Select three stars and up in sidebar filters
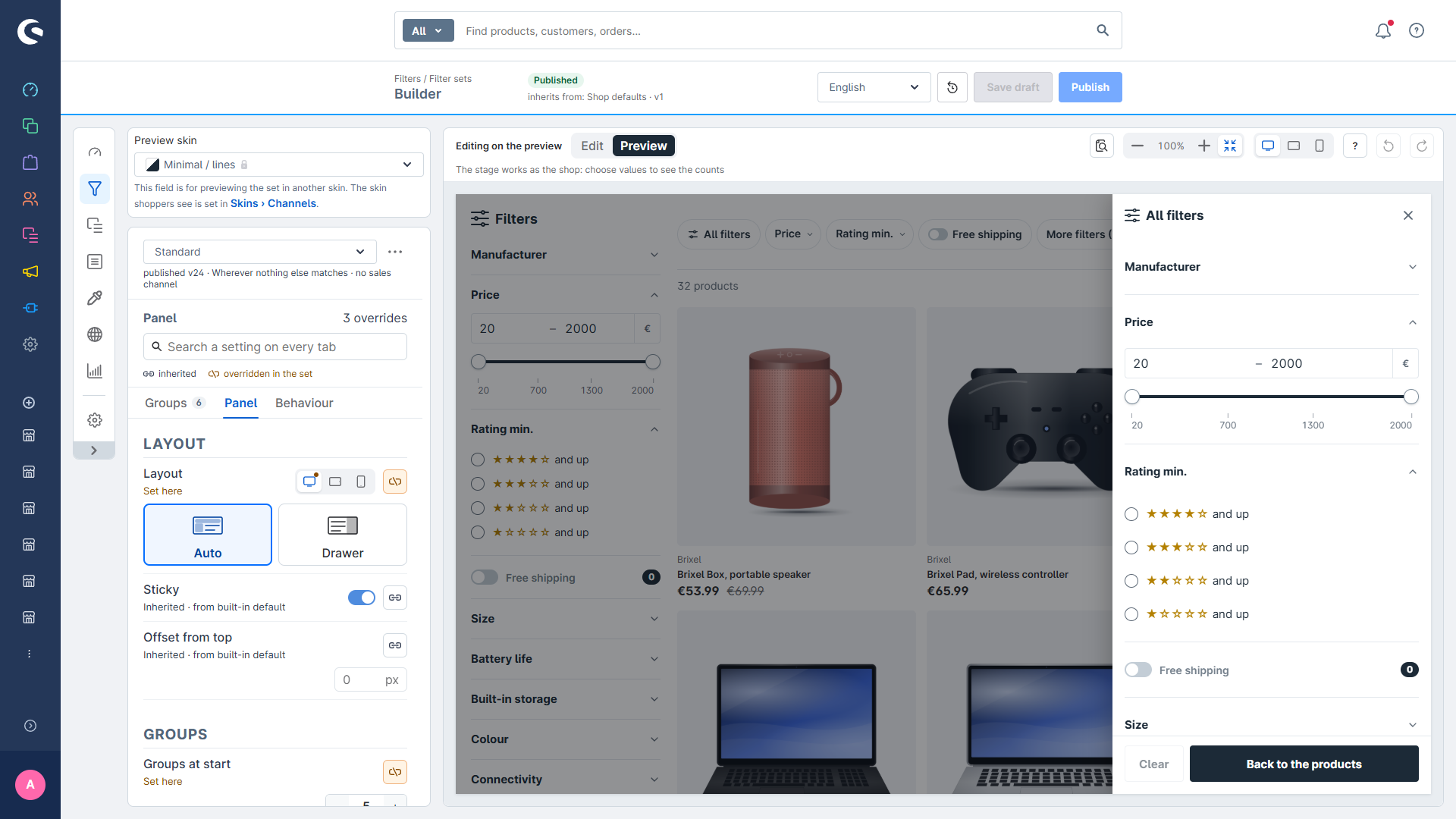Image resolution: width=1456 pixels, height=819 pixels. (x=478, y=484)
